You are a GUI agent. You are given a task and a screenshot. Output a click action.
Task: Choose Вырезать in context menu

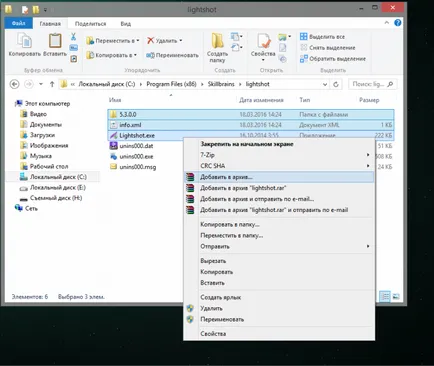click(279, 261)
